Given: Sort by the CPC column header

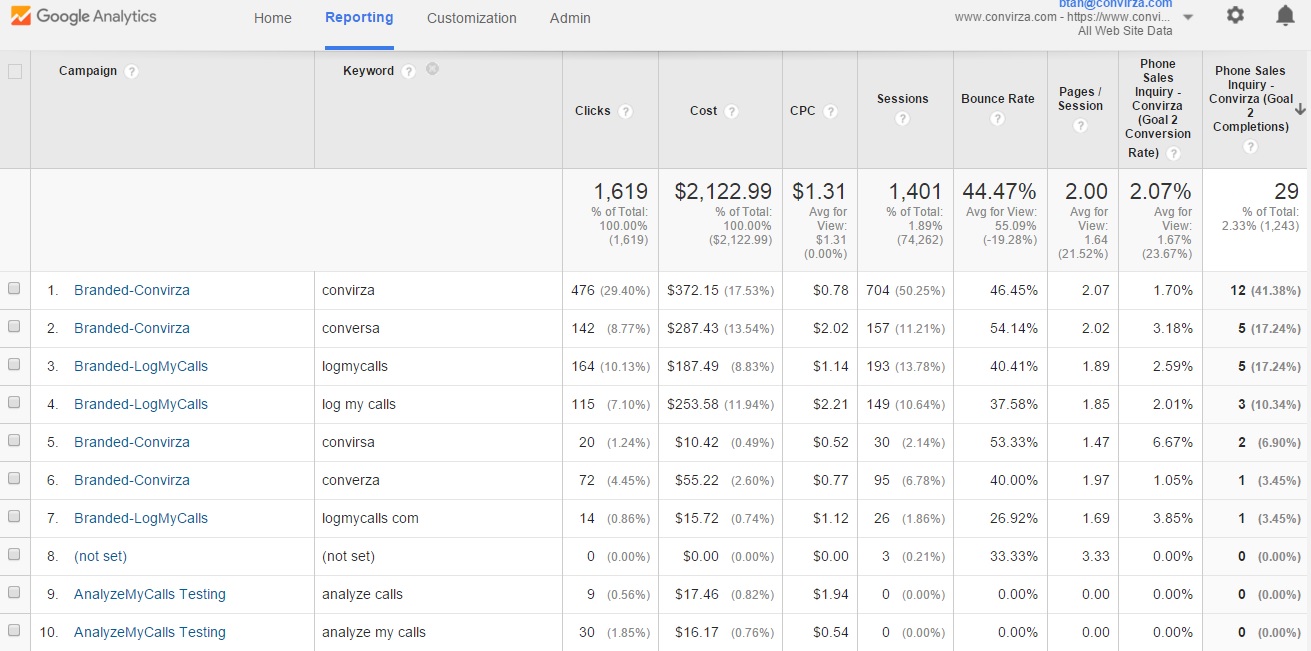Looking at the screenshot, I should coord(803,111).
